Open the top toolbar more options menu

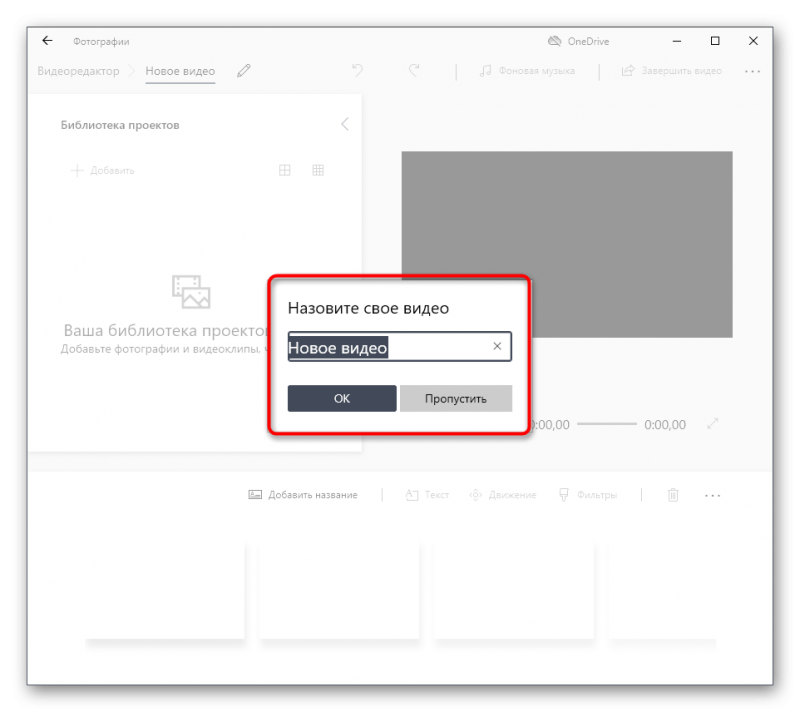point(753,71)
